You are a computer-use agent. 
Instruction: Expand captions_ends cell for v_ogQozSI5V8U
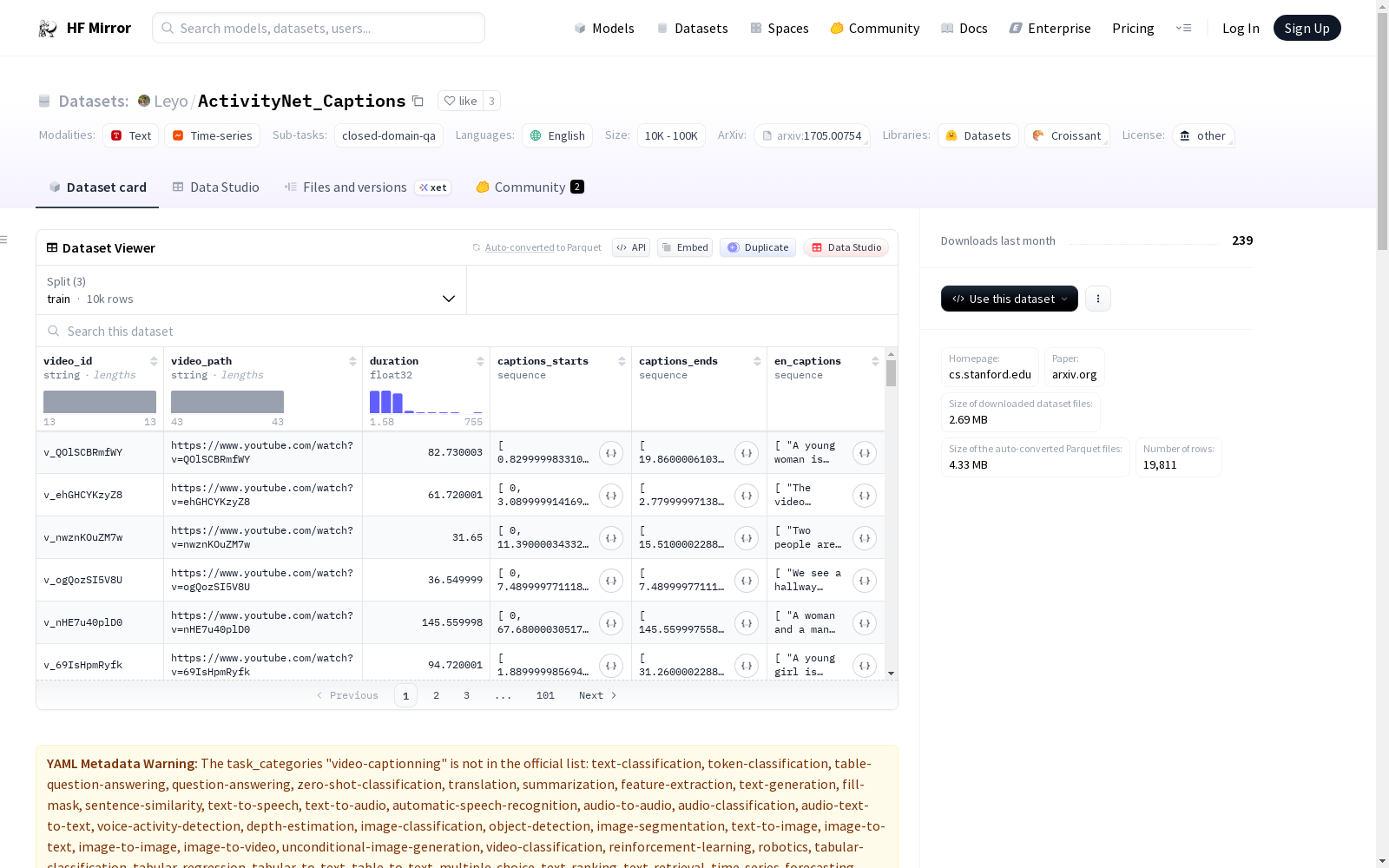(747, 581)
